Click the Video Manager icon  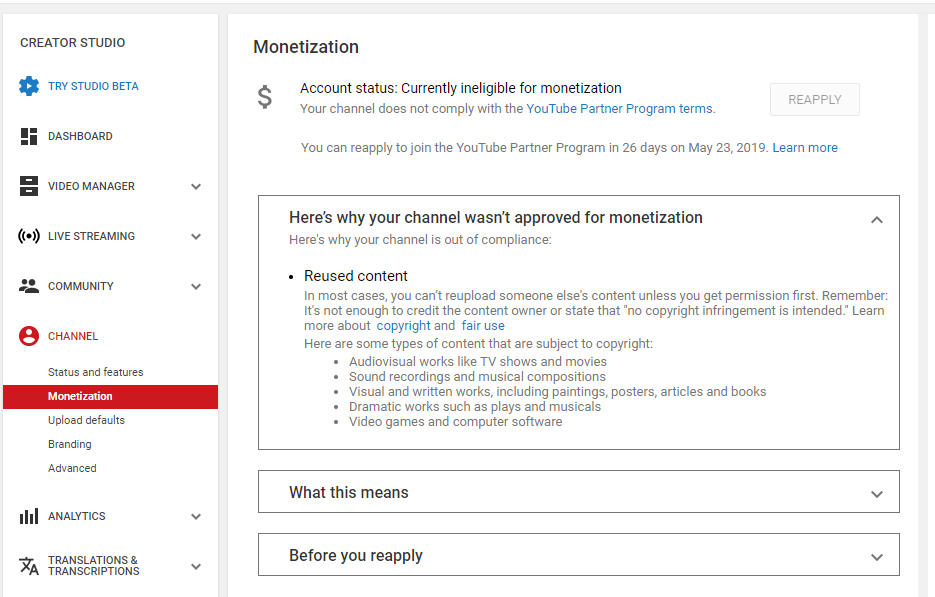coord(29,186)
